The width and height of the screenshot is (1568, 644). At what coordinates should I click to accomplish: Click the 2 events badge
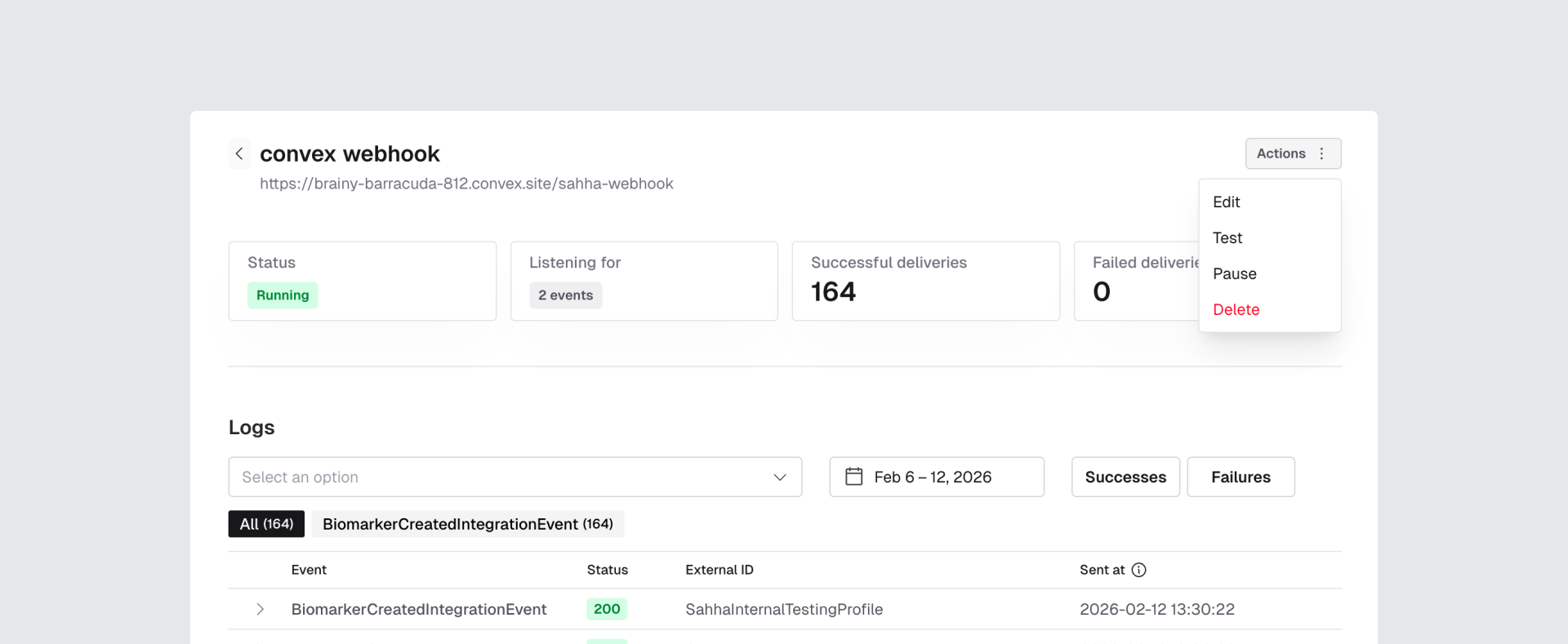565,295
